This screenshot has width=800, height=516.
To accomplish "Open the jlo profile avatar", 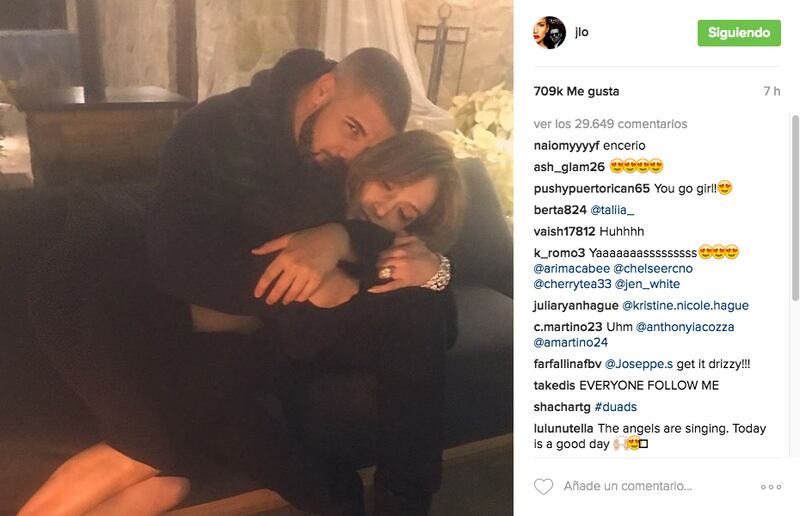I will click(x=549, y=33).
